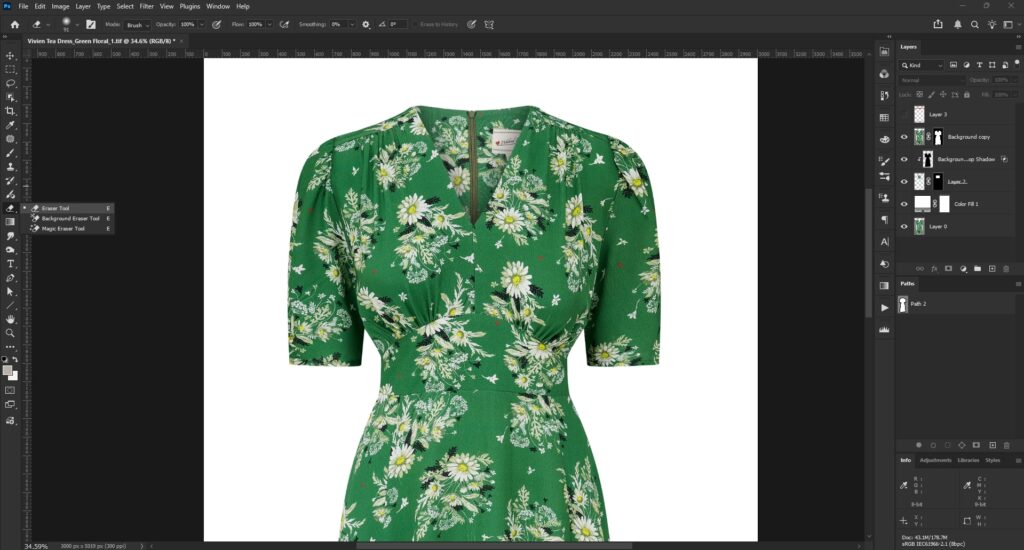
Task: Click the Search icon in top right
Action: tap(974, 24)
